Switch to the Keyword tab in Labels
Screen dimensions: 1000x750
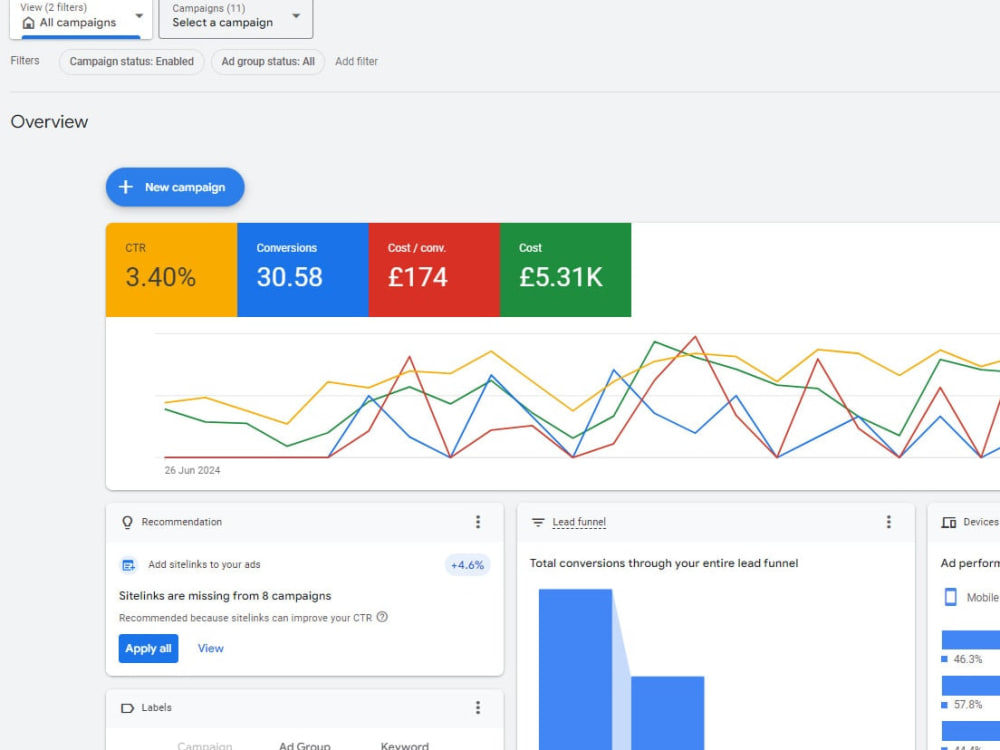pyautogui.click(x=404, y=745)
